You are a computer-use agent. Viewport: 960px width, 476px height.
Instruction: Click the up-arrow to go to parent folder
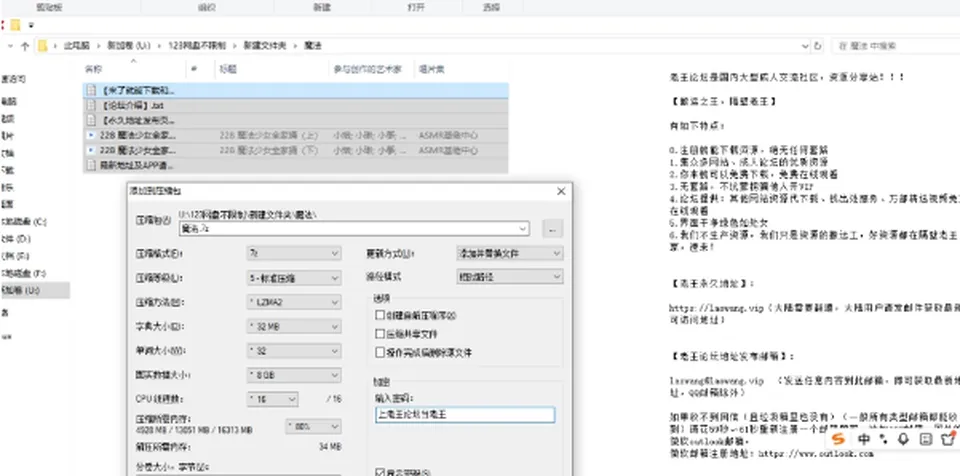tap(24, 46)
